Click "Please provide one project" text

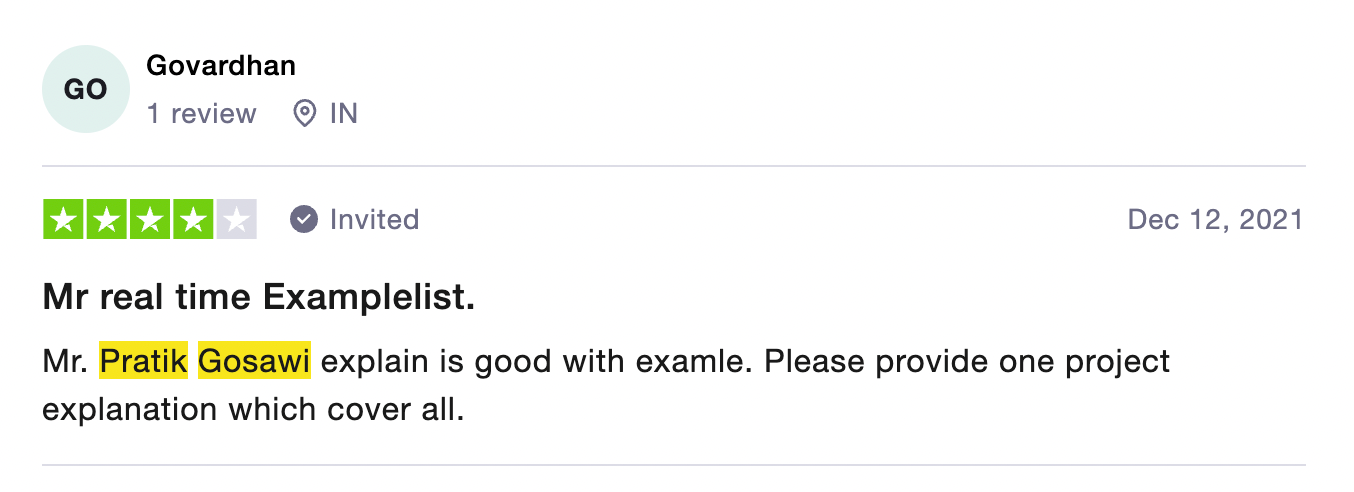[x=967, y=360]
